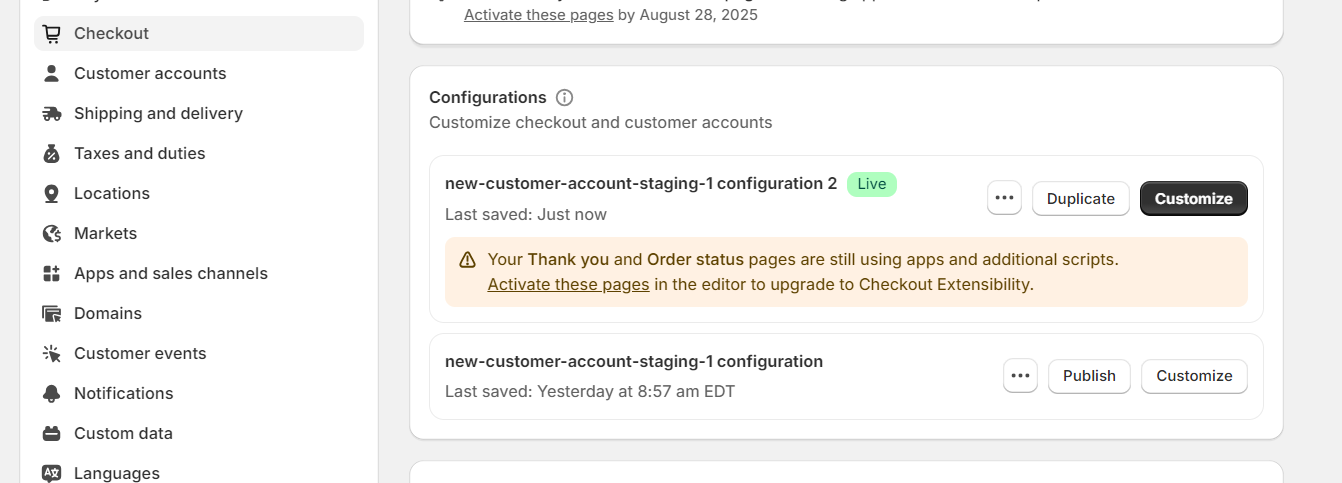Click the Markets globe icon
The width and height of the screenshot is (1342, 483).
[52, 234]
